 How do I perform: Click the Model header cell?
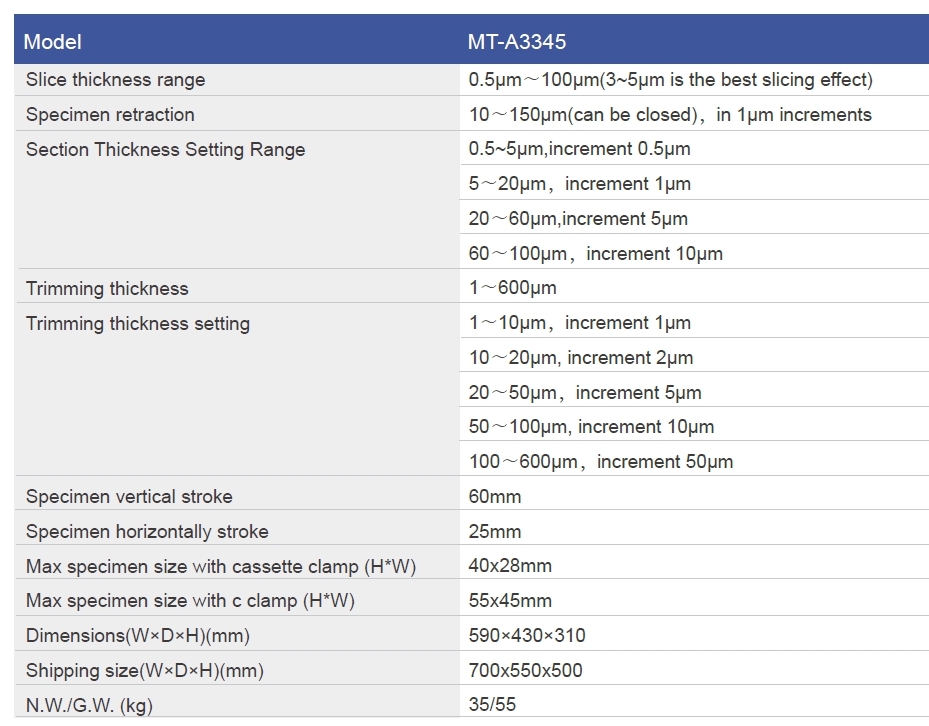(237, 41)
